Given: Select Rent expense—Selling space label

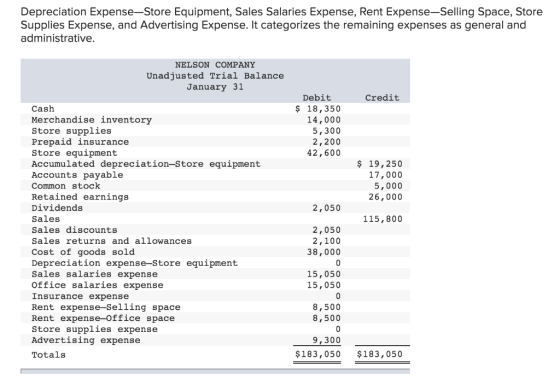Looking at the screenshot, I should coord(106,308).
